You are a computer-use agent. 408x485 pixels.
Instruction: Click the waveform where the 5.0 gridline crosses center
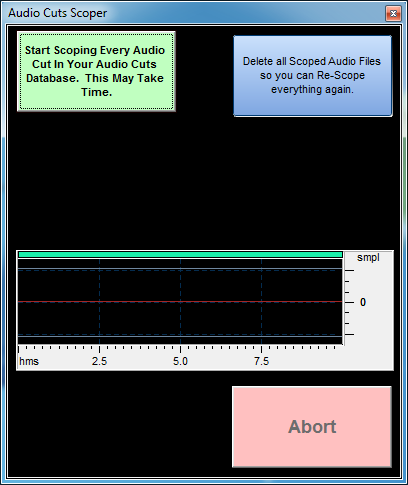pos(180,302)
